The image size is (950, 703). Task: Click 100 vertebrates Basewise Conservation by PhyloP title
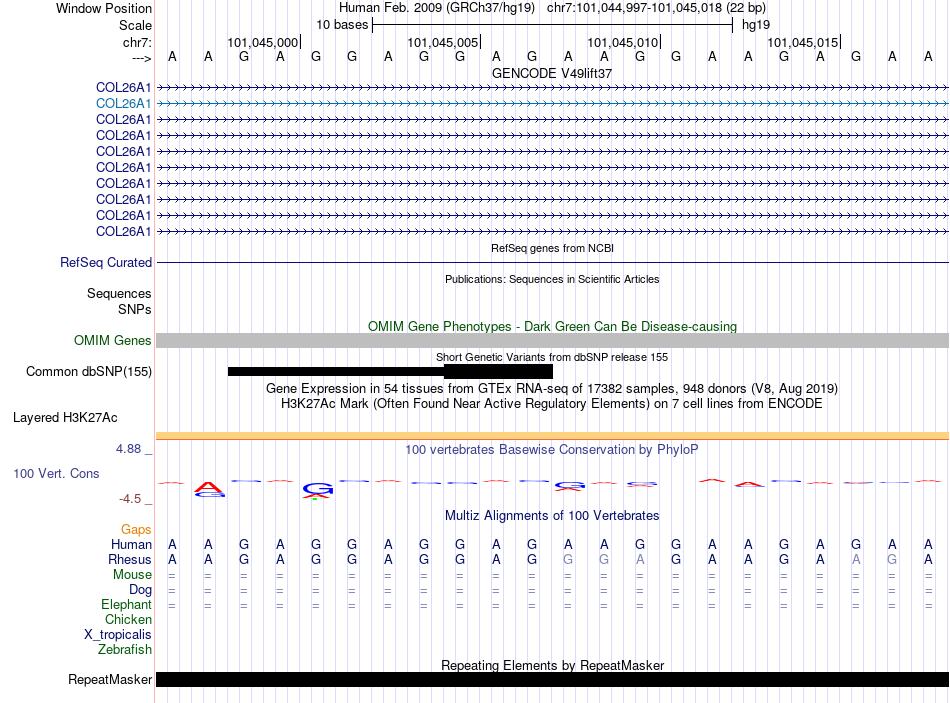[x=551, y=450]
